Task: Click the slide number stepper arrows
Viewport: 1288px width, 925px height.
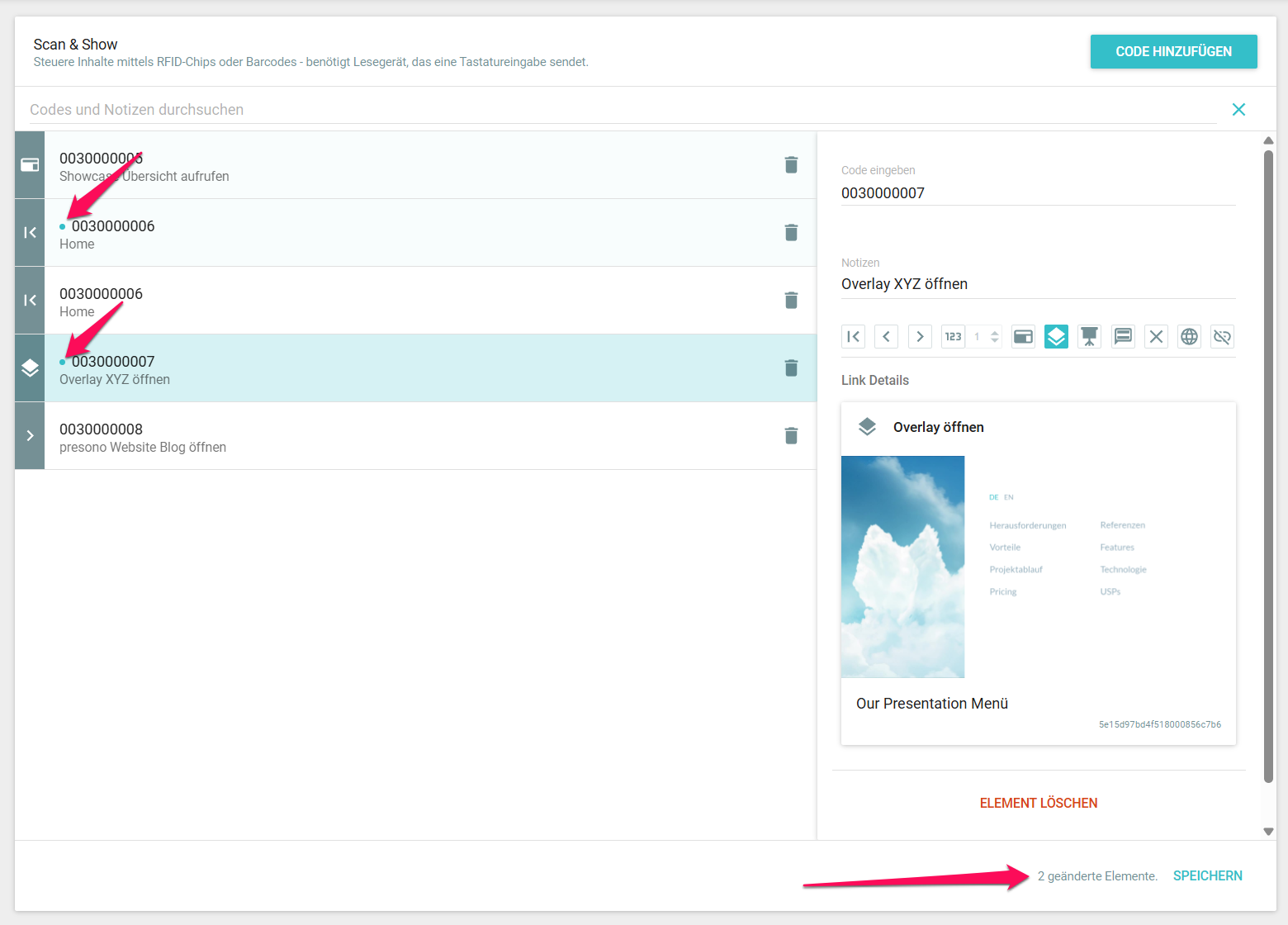Action: coord(995,337)
